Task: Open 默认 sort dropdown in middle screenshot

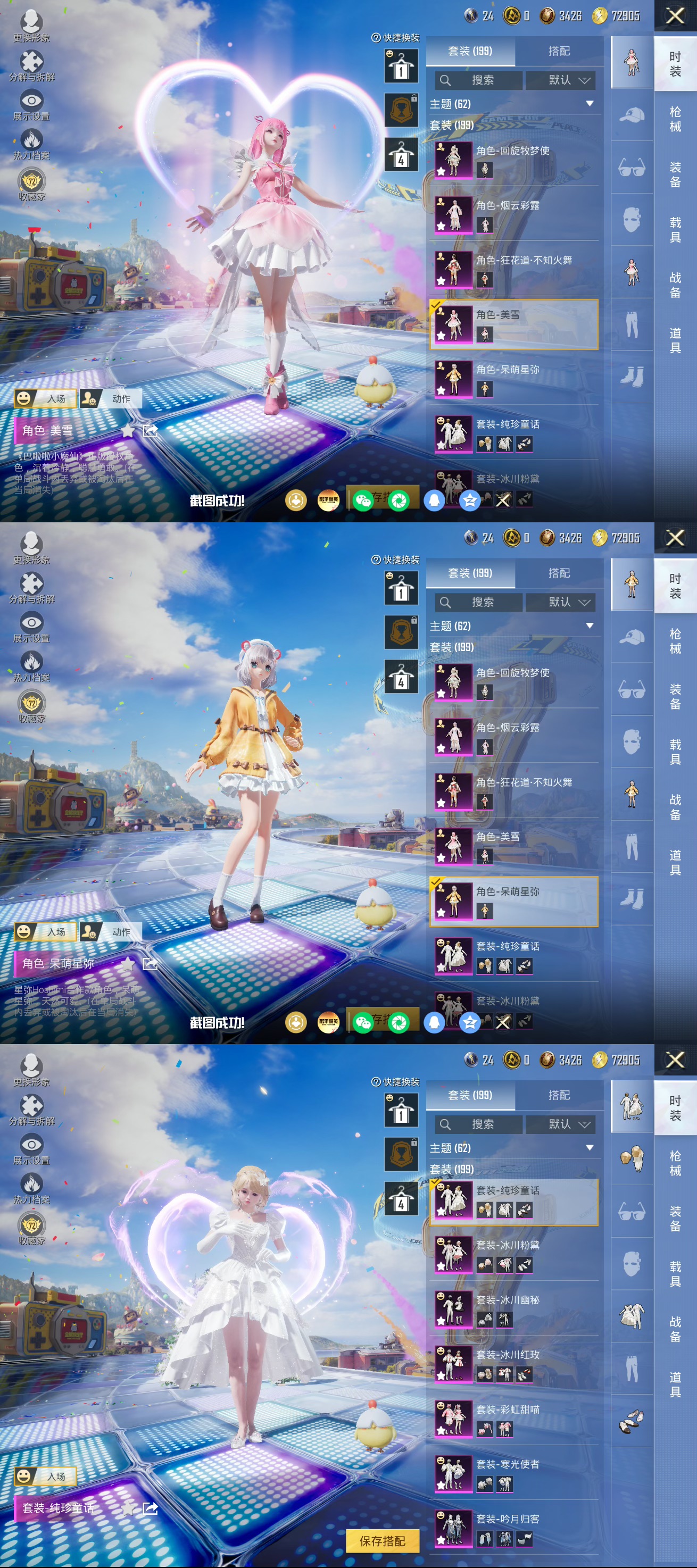Action: point(561,602)
